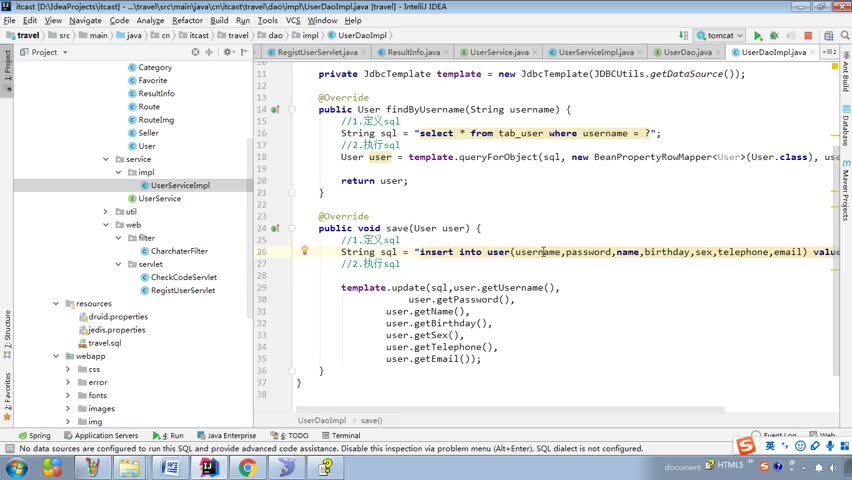
Task: Run the tomcat configuration
Action: (757, 35)
